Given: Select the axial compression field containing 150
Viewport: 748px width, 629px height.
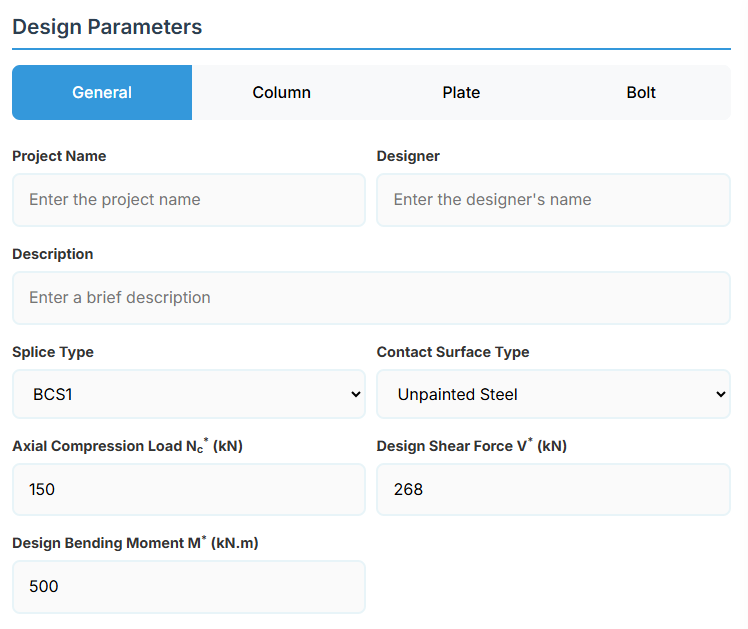Looking at the screenshot, I should coord(189,490).
